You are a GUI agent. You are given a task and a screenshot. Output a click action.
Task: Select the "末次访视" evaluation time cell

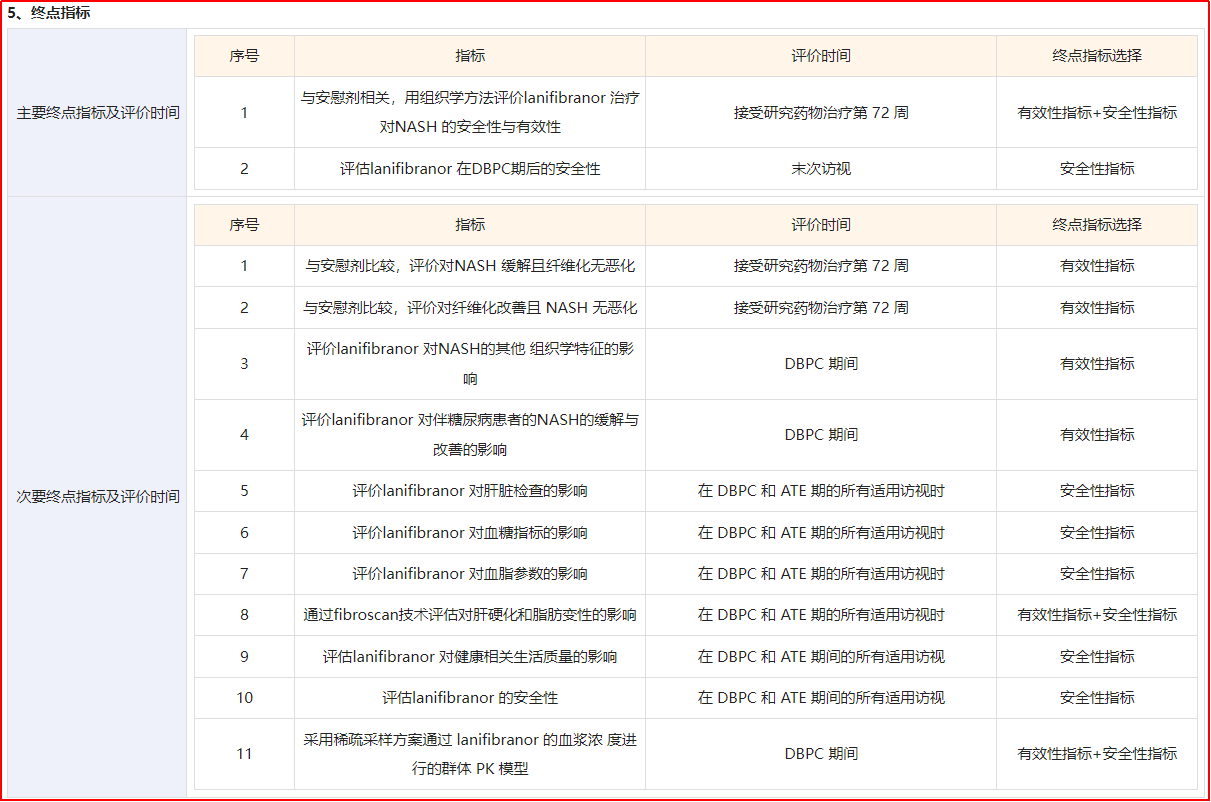(820, 169)
